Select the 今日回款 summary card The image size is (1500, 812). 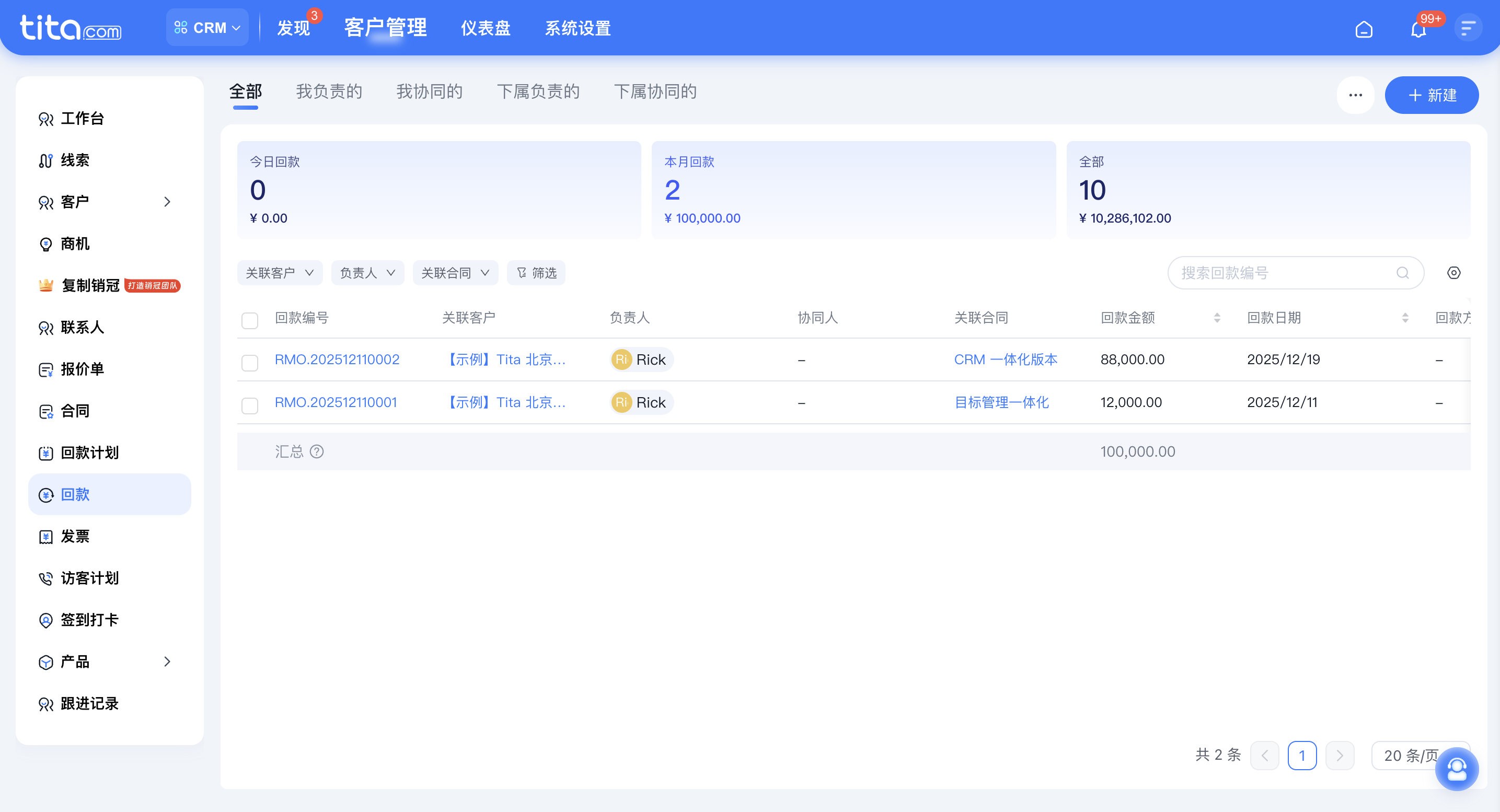[439, 190]
